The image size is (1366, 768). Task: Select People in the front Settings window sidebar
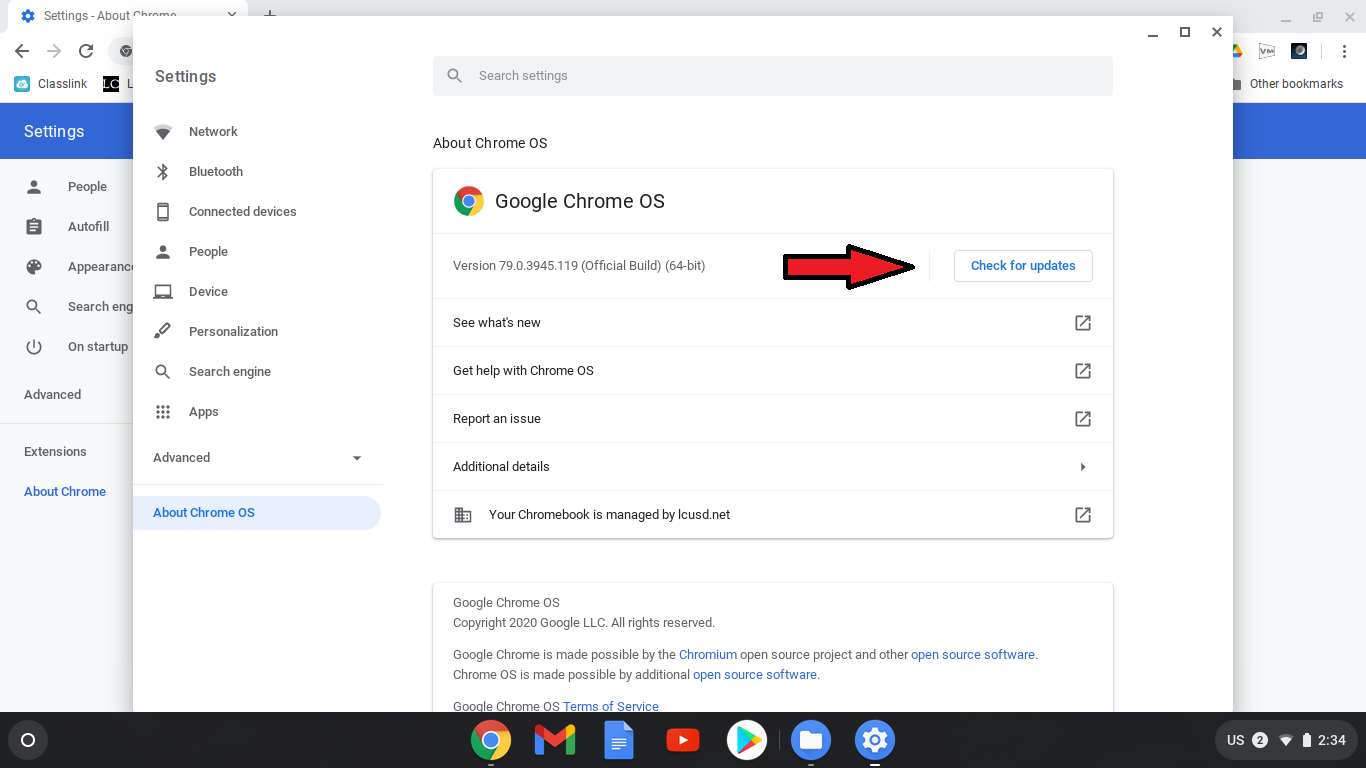pos(208,252)
